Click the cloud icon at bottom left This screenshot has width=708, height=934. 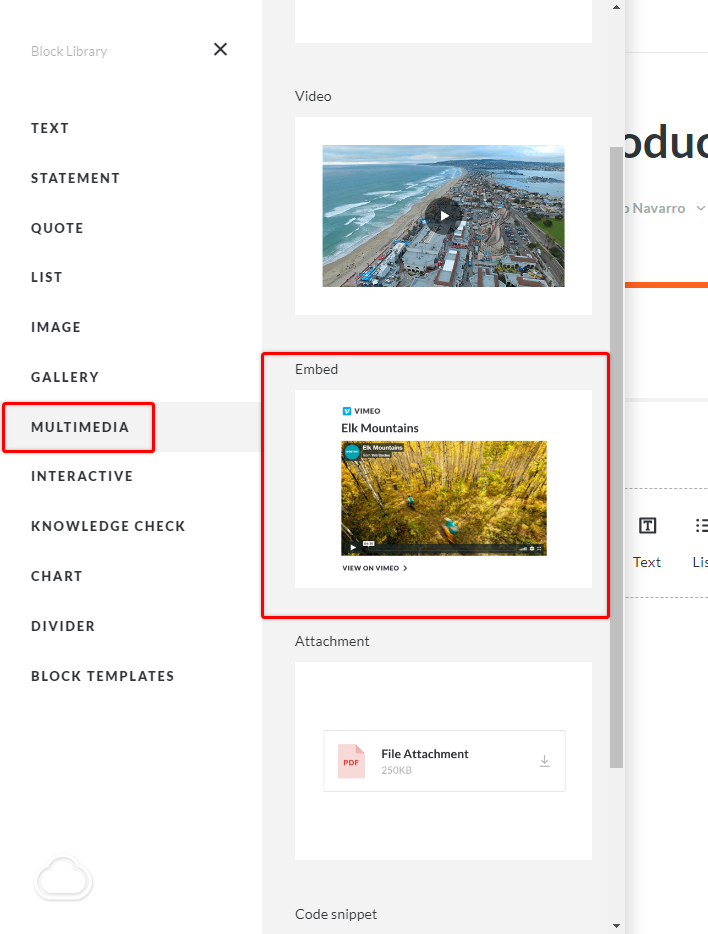[x=63, y=878]
